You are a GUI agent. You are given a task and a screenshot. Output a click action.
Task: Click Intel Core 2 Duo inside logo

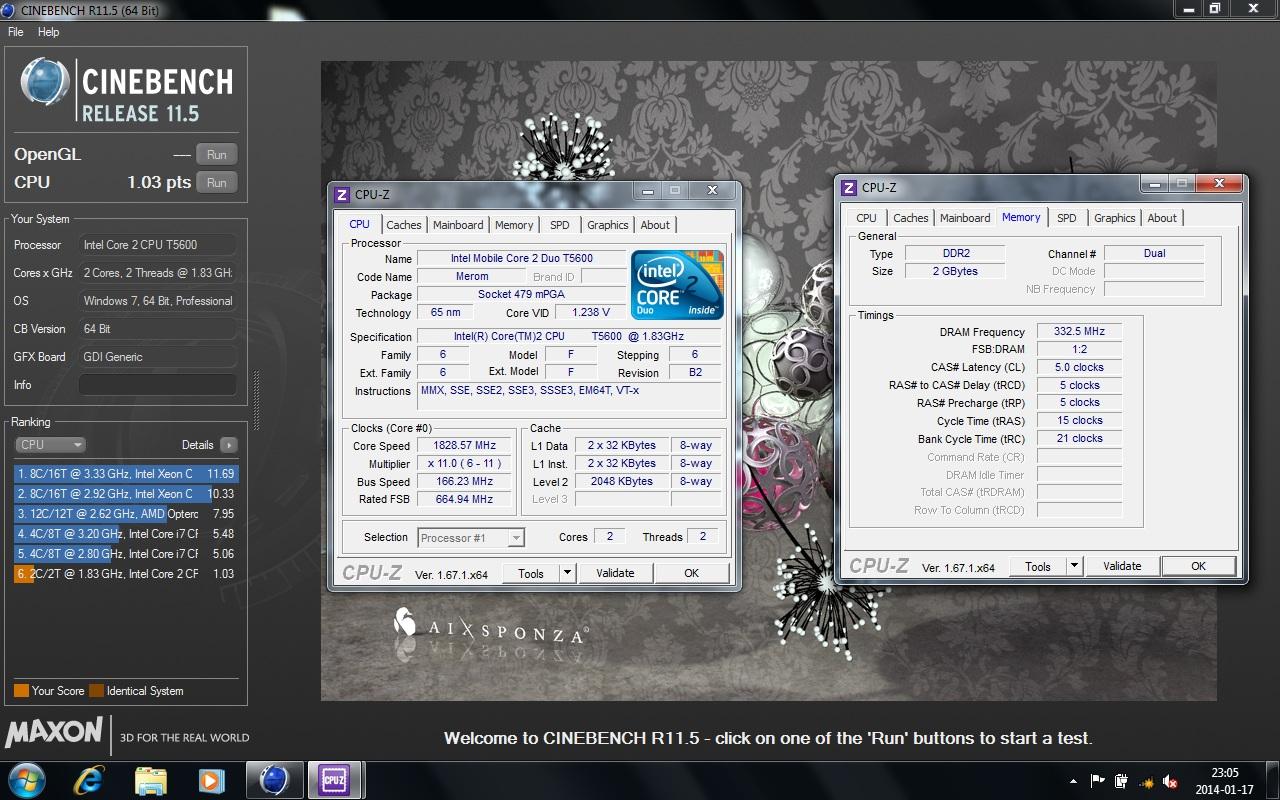pyautogui.click(x=678, y=285)
